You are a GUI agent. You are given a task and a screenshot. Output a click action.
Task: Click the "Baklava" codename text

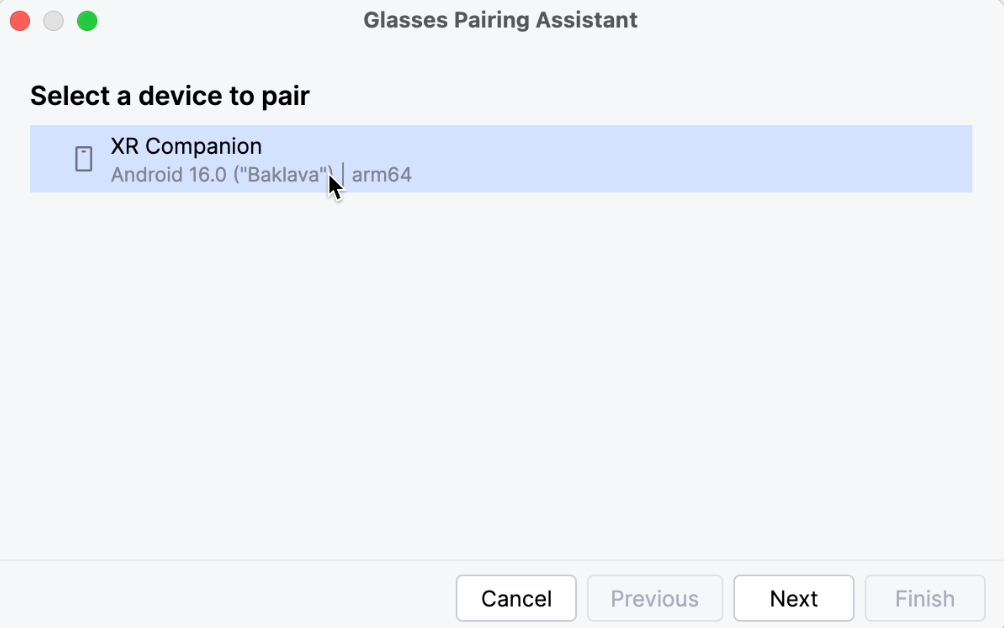pos(290,175)
